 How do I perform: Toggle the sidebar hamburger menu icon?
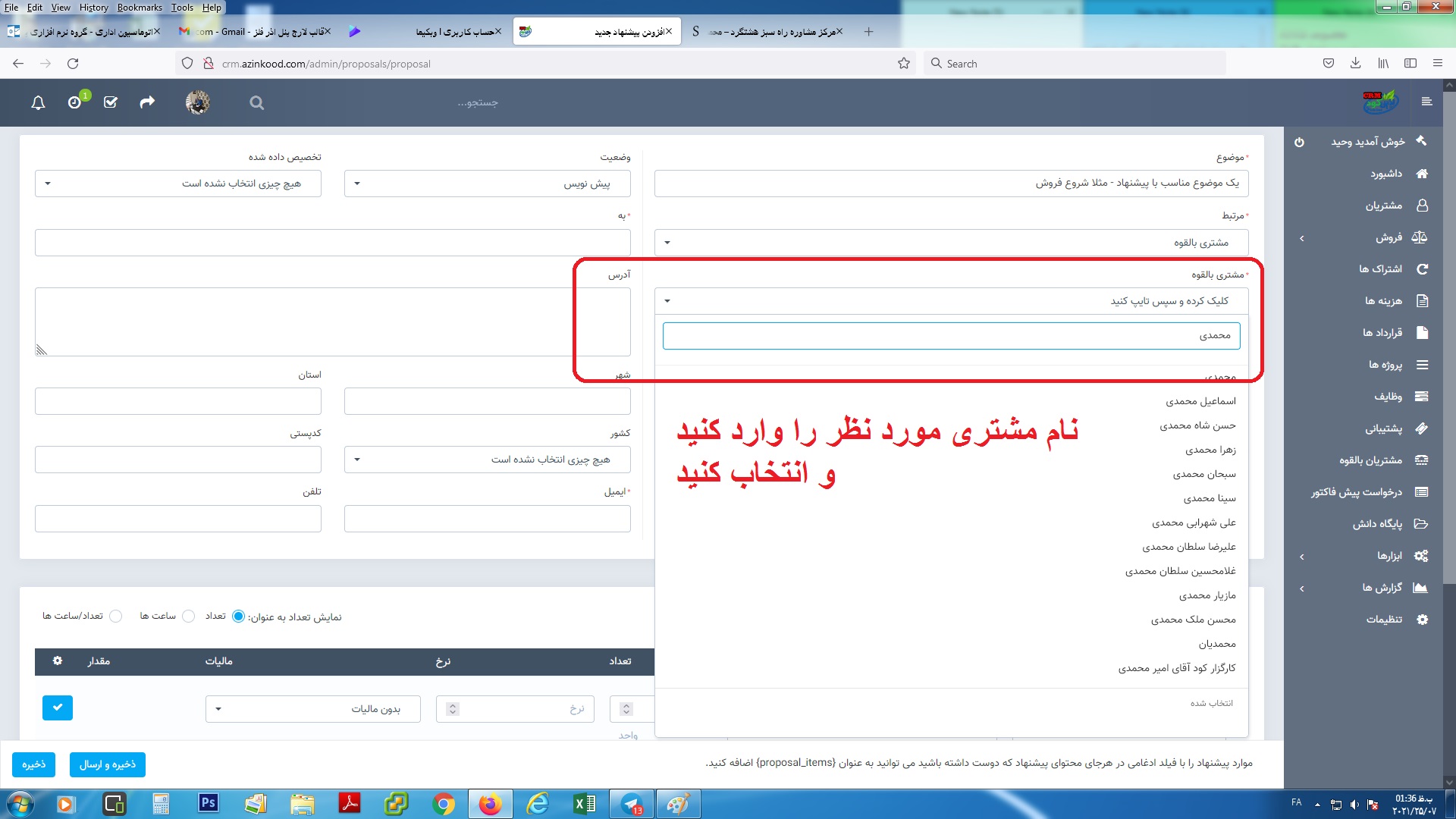point(1426,102)
